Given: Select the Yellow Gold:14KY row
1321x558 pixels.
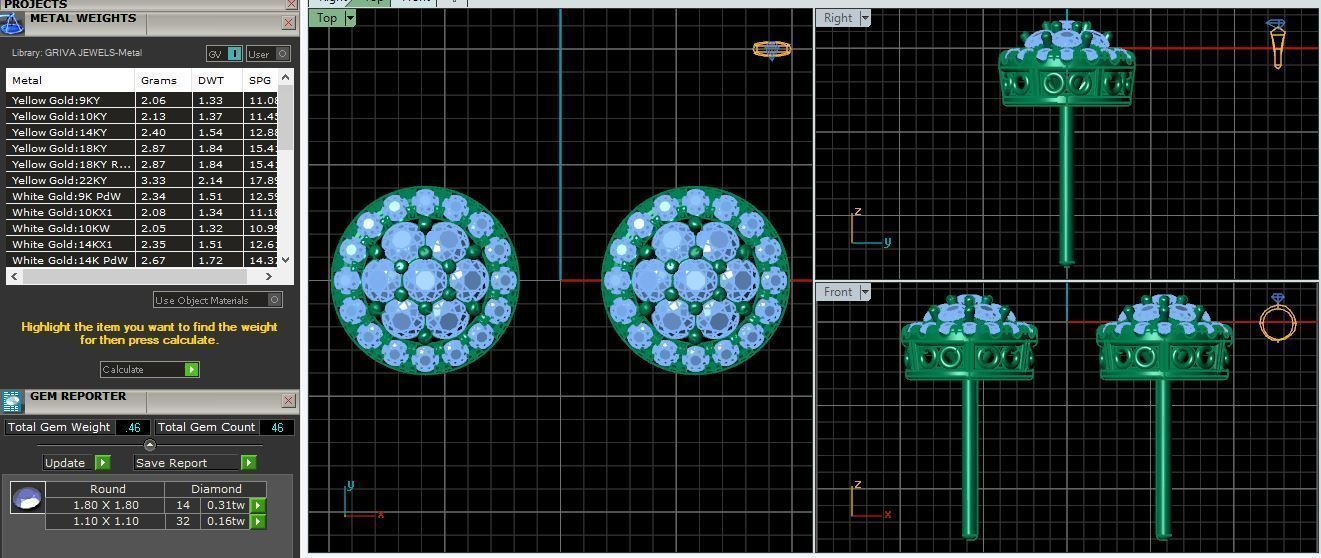Looking at the screenshot, I should click(142, 132).
